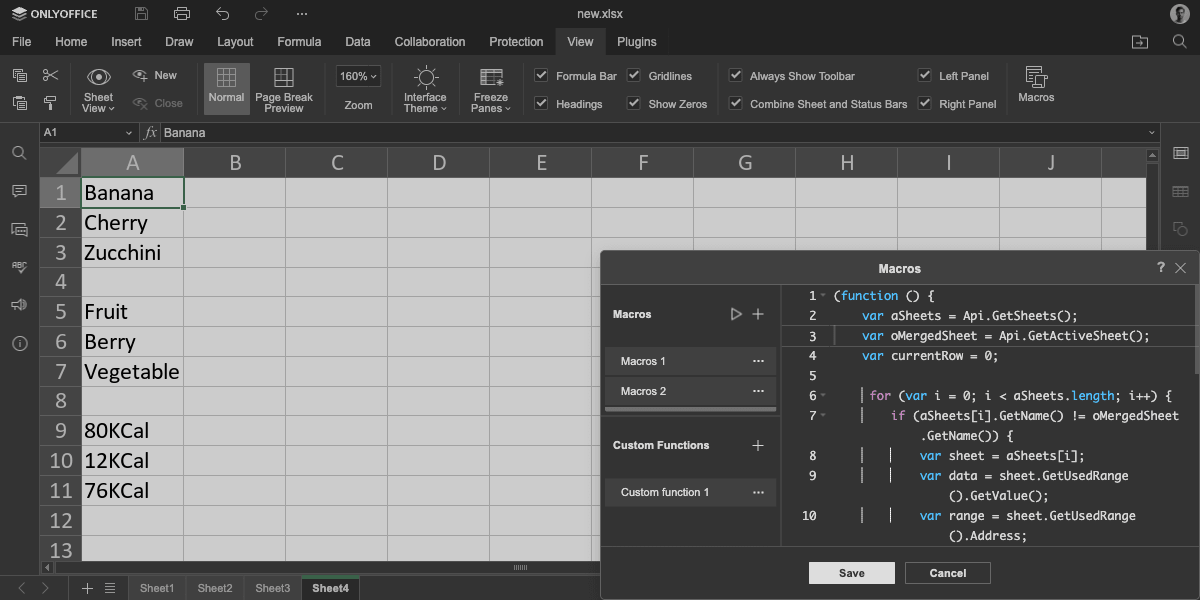Open Table settings in right sidebar
The image size is (1200, 600).
(x=1180, y=191)
